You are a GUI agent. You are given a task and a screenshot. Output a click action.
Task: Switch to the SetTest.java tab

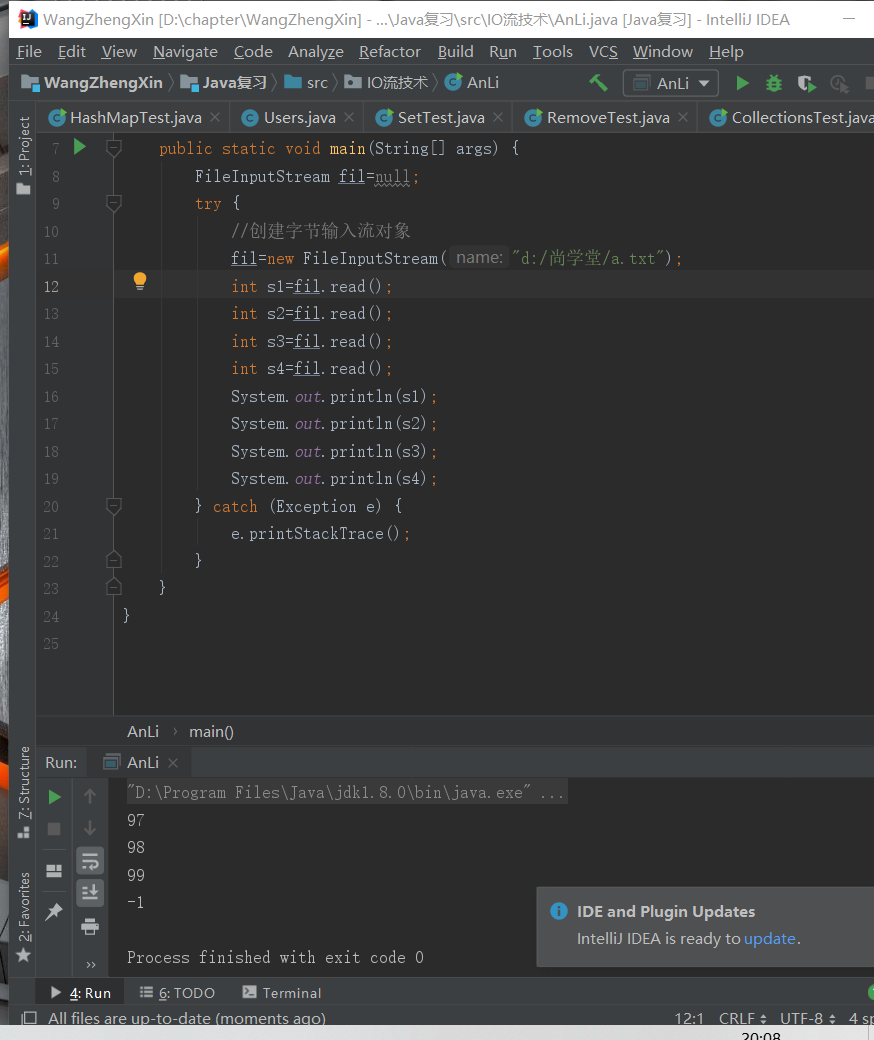[x=441, y=117]
